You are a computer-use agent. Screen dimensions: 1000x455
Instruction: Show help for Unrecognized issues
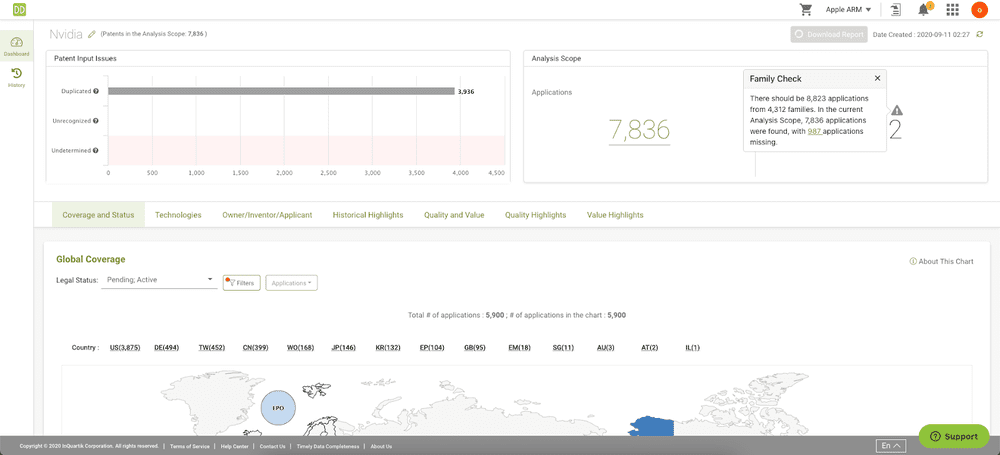pos(96,121)
